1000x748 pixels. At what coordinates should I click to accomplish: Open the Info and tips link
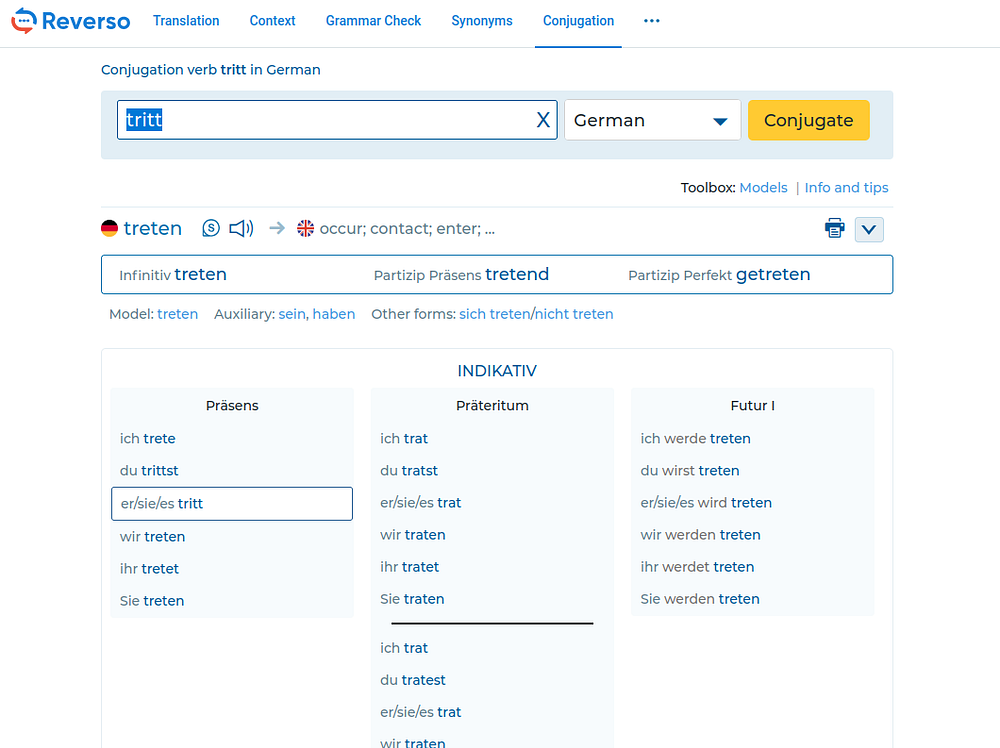point(846,187)
